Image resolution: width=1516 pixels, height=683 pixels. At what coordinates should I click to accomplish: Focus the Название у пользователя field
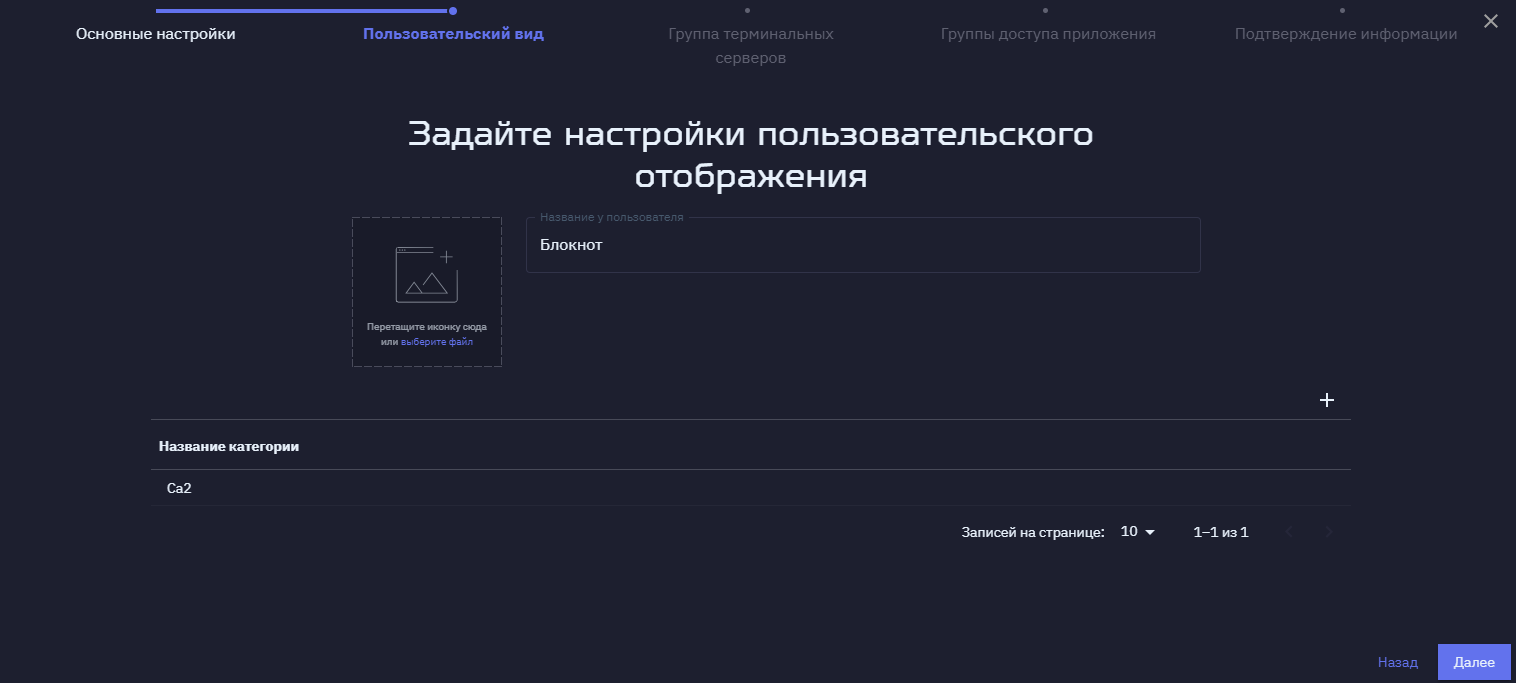863,245
